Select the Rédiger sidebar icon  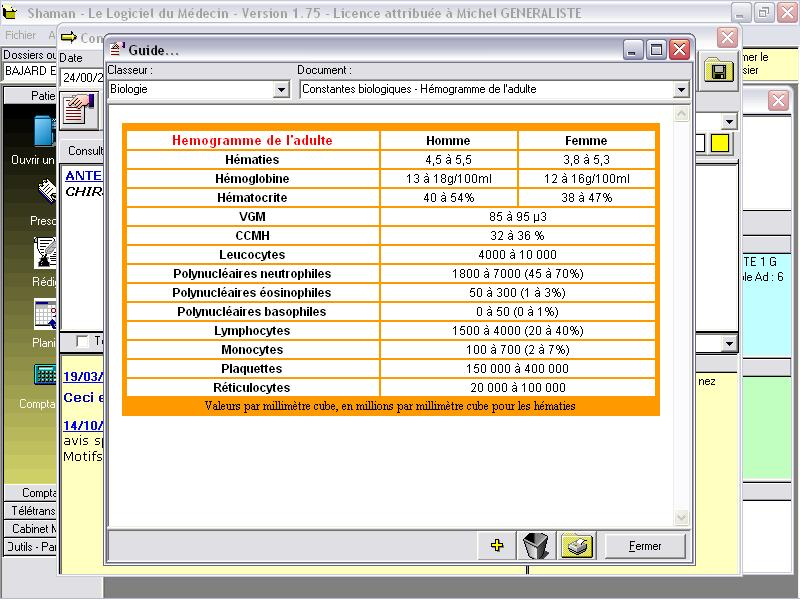45,253
